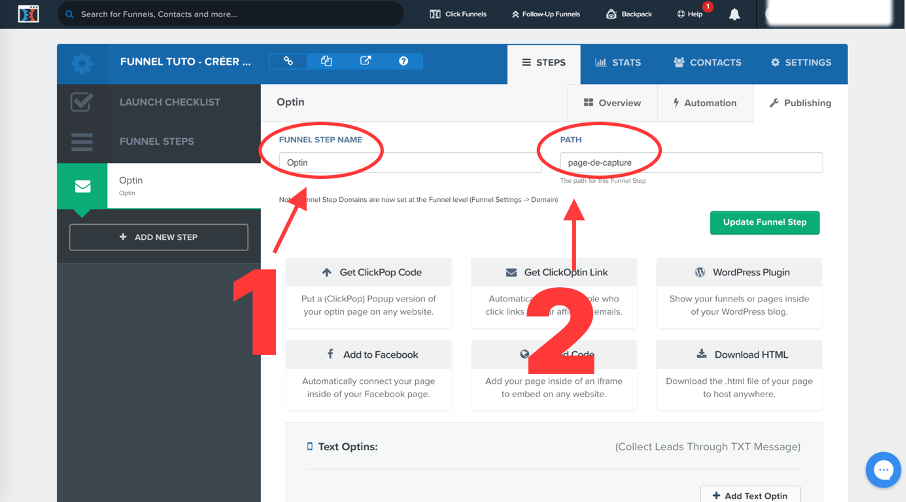Image resolution: width=906 pixels, height=502 pixels.
Task: Click the Download HTML arrow icon
Action: (701, 354)
